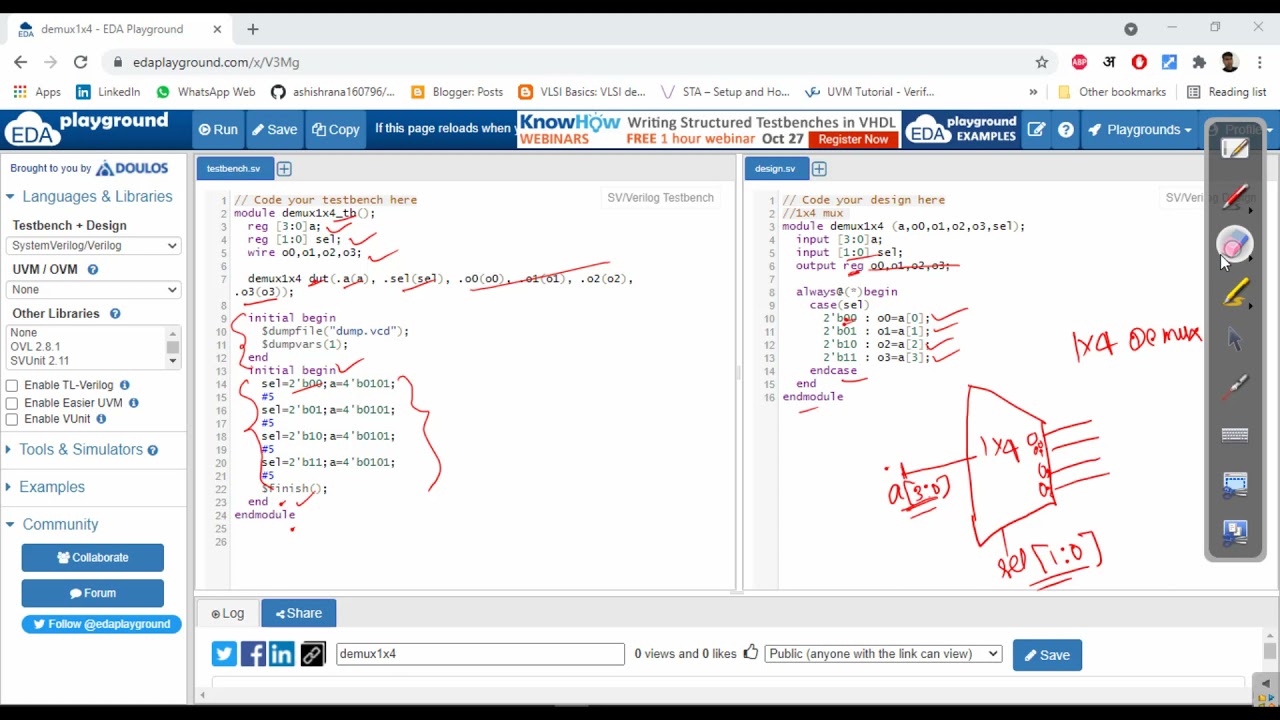Open the WhatsApp Web bookmark
The image size is (1280, 720).
pos(206,92)
